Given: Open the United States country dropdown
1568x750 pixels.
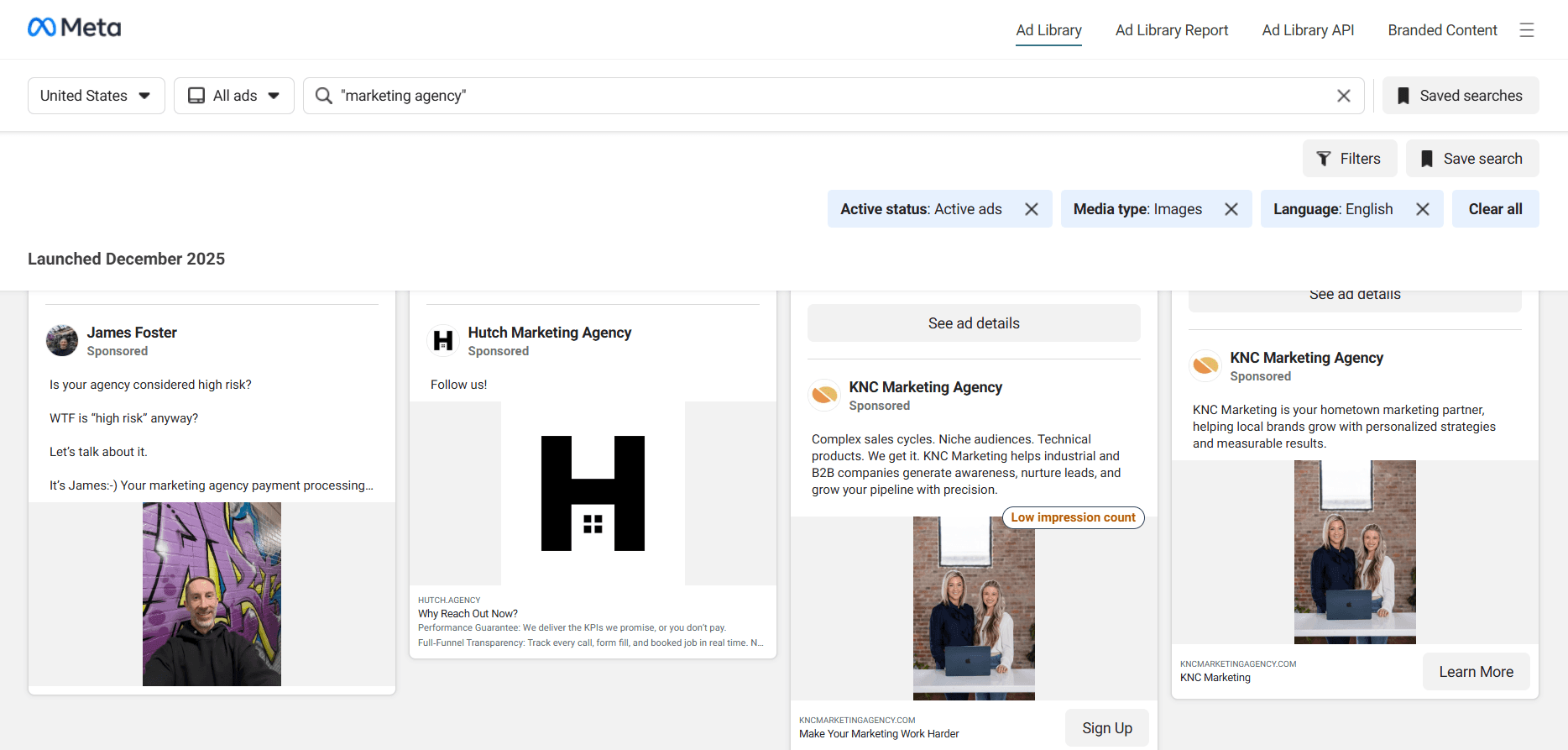Looking at the screenshot, I should click(97, 96).
